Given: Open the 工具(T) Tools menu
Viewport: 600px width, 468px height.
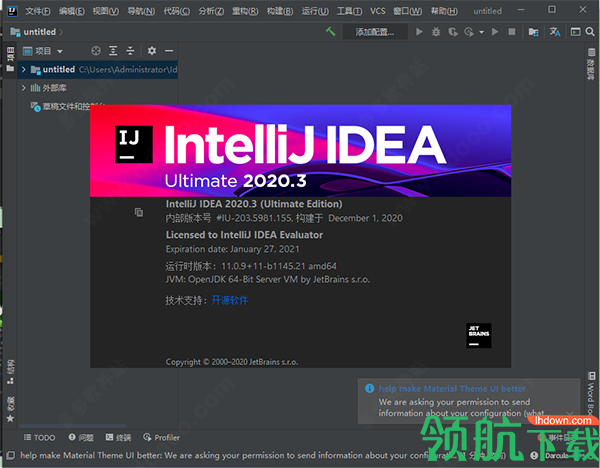Looking at the screenshot, I should coord(349,11).
